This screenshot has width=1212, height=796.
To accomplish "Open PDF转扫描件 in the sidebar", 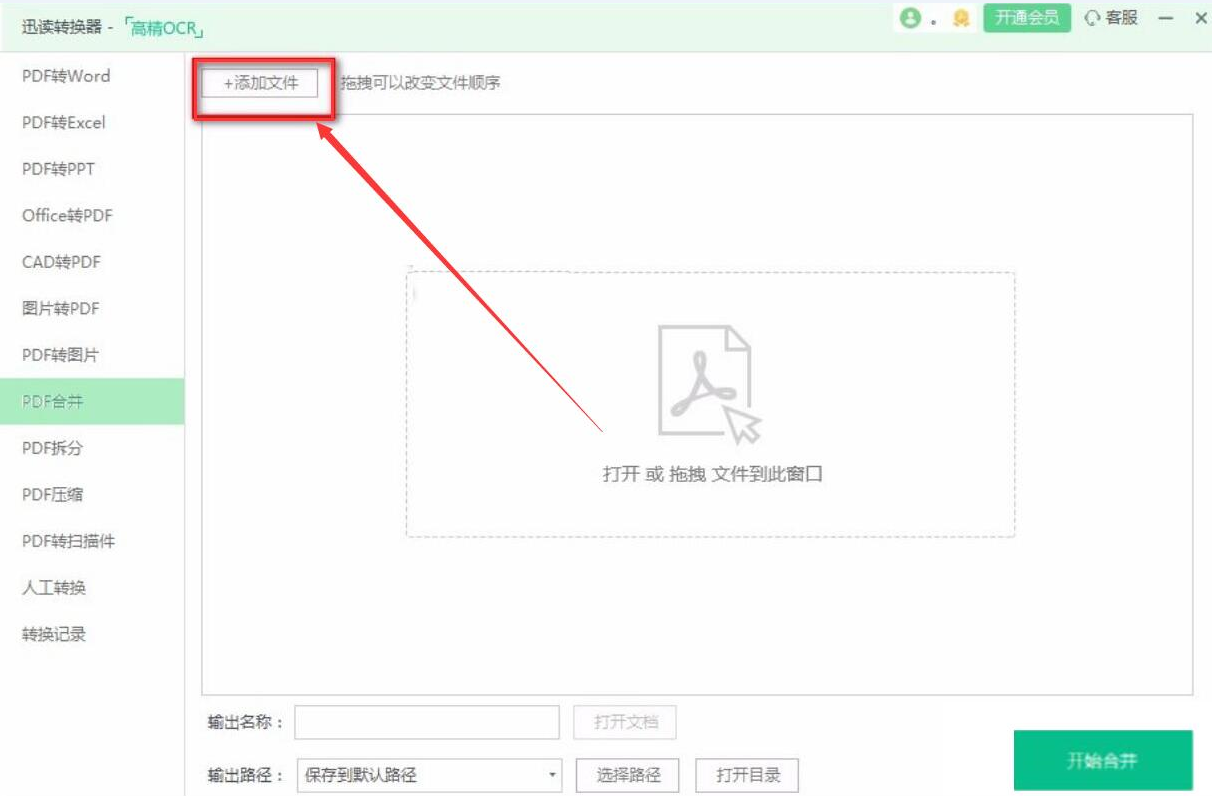I will point(69,541).
